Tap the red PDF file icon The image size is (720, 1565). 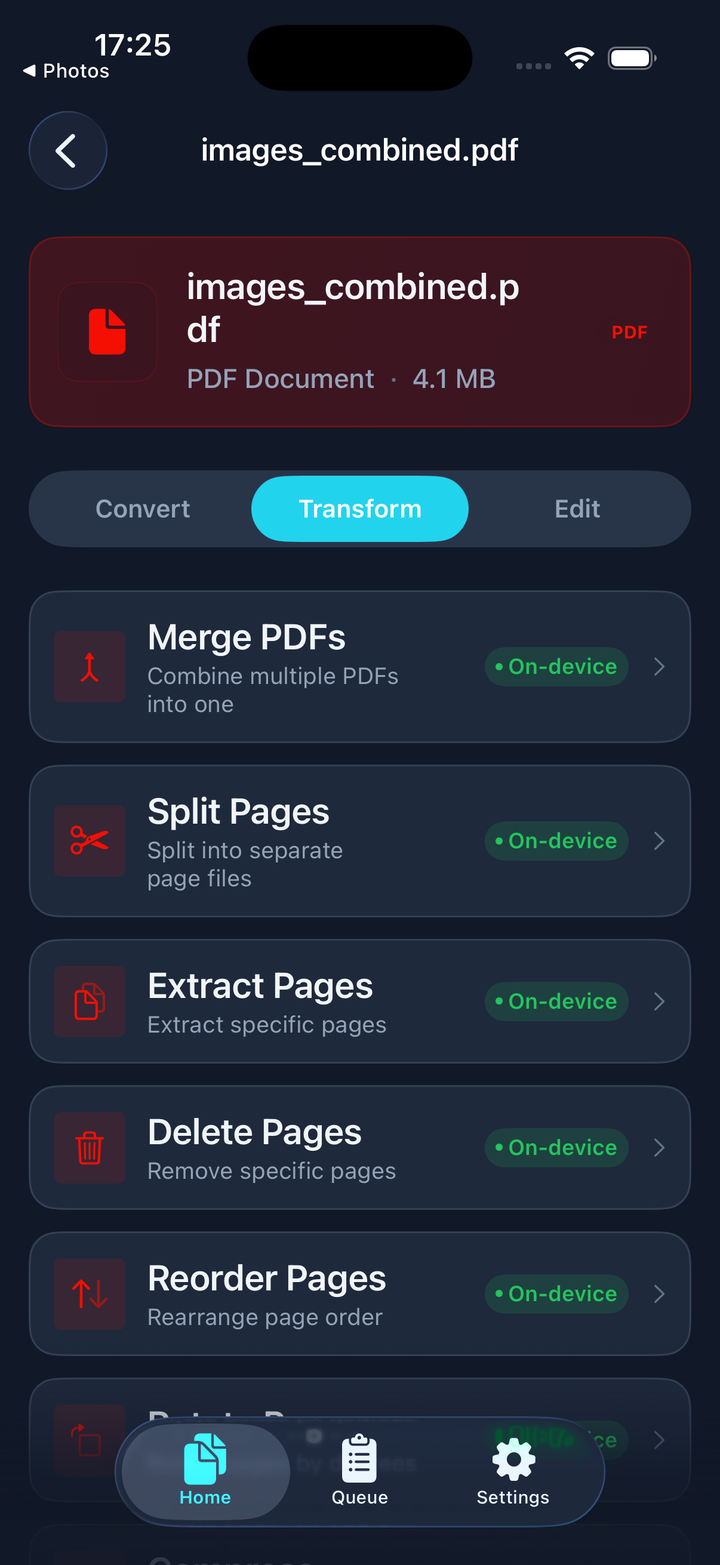tap(107, 332)
